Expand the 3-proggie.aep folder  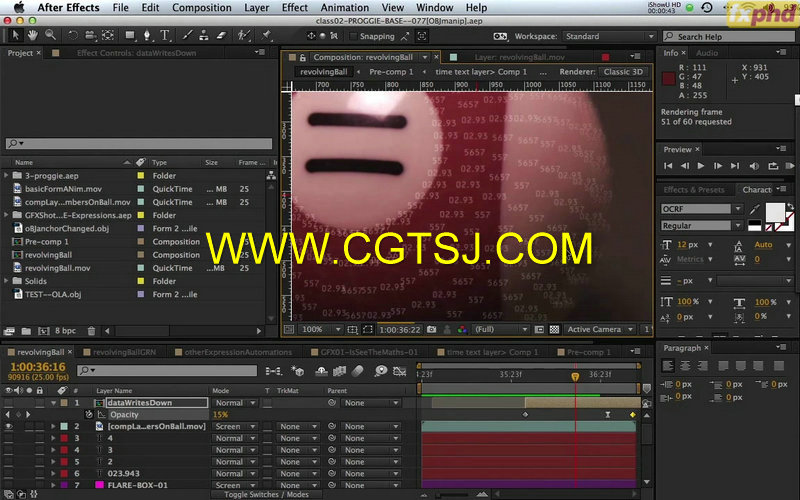[6, 176]
